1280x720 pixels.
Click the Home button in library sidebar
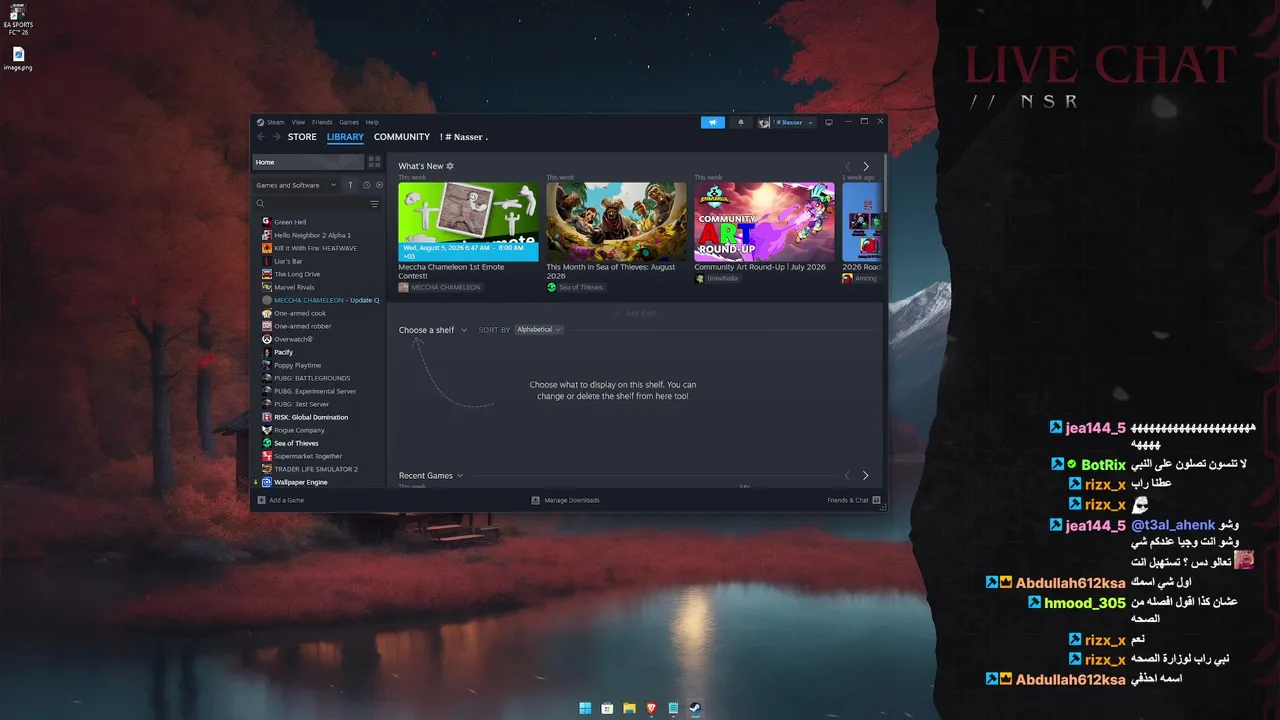[307, 162]
